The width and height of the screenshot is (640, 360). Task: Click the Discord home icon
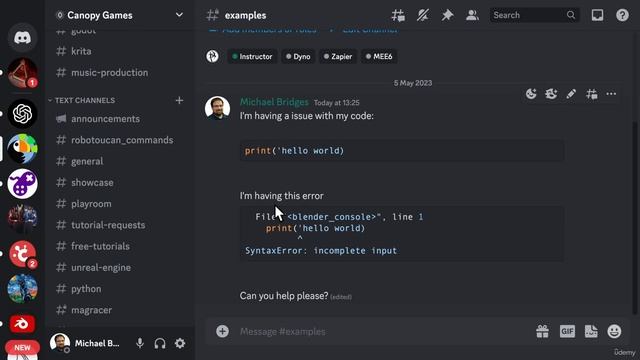(22, 38)
